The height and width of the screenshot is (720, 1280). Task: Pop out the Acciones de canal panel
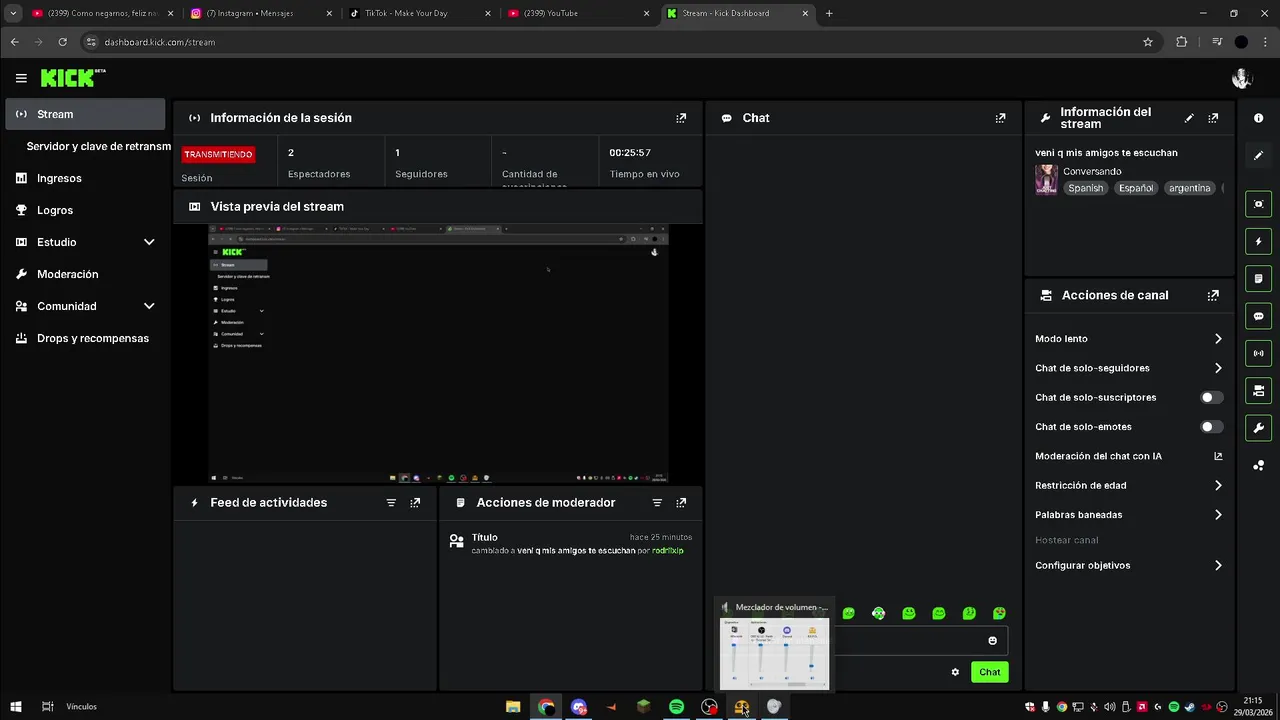point(1213,296)
